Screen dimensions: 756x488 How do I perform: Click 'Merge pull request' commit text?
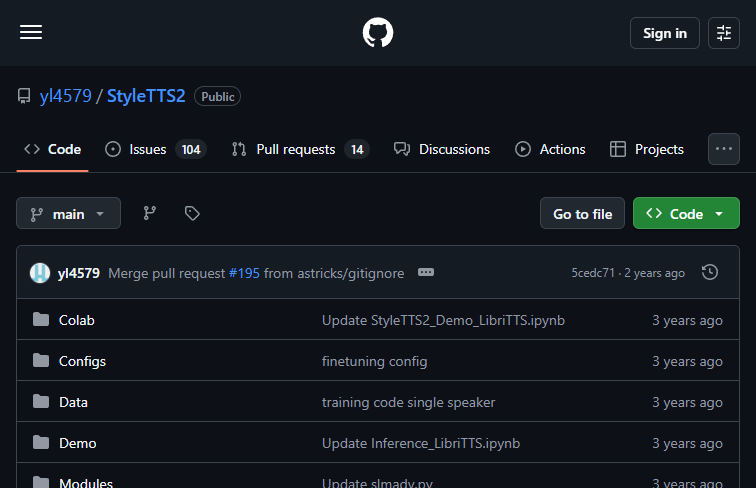point(167,273)
